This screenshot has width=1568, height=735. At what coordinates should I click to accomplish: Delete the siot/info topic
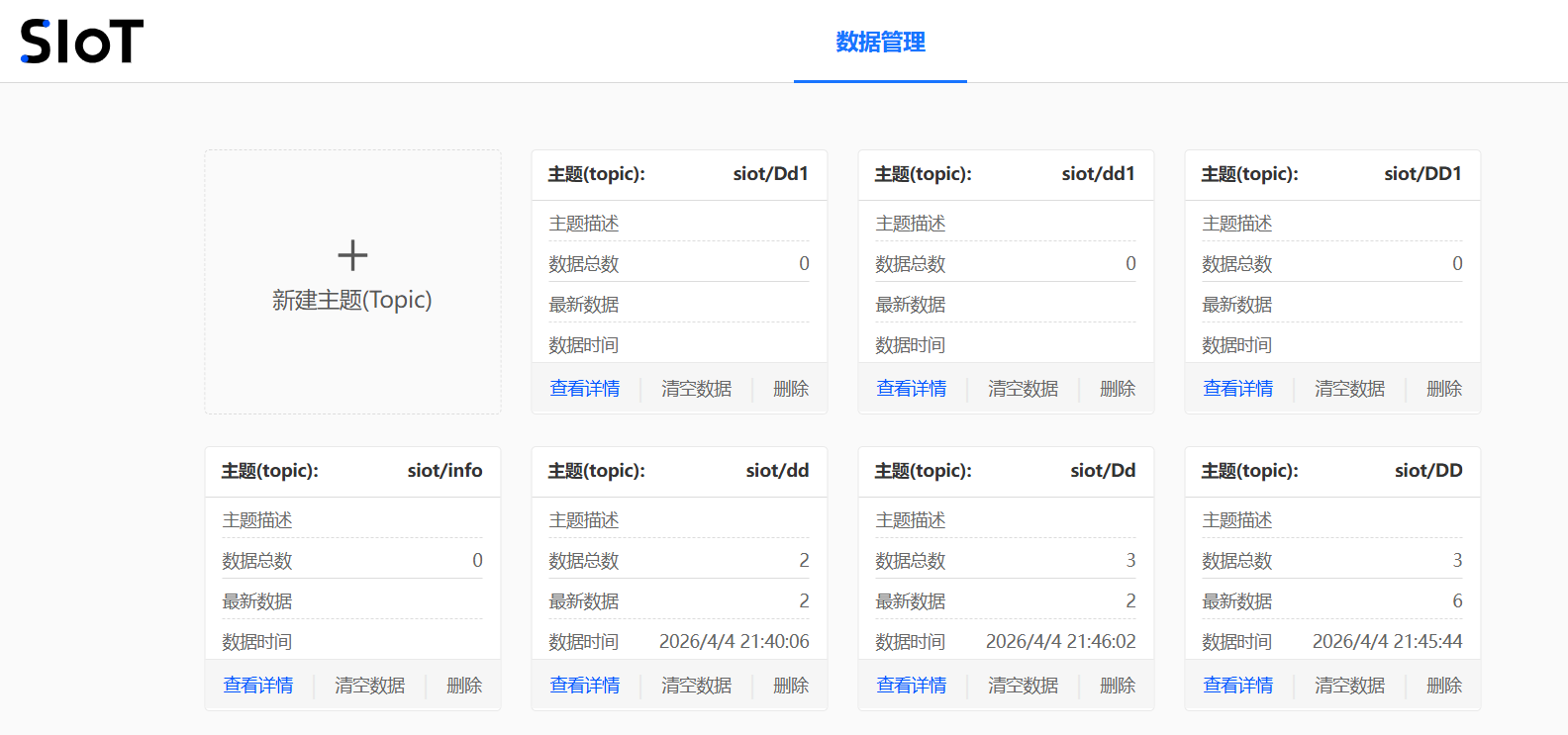coord(464,686)
